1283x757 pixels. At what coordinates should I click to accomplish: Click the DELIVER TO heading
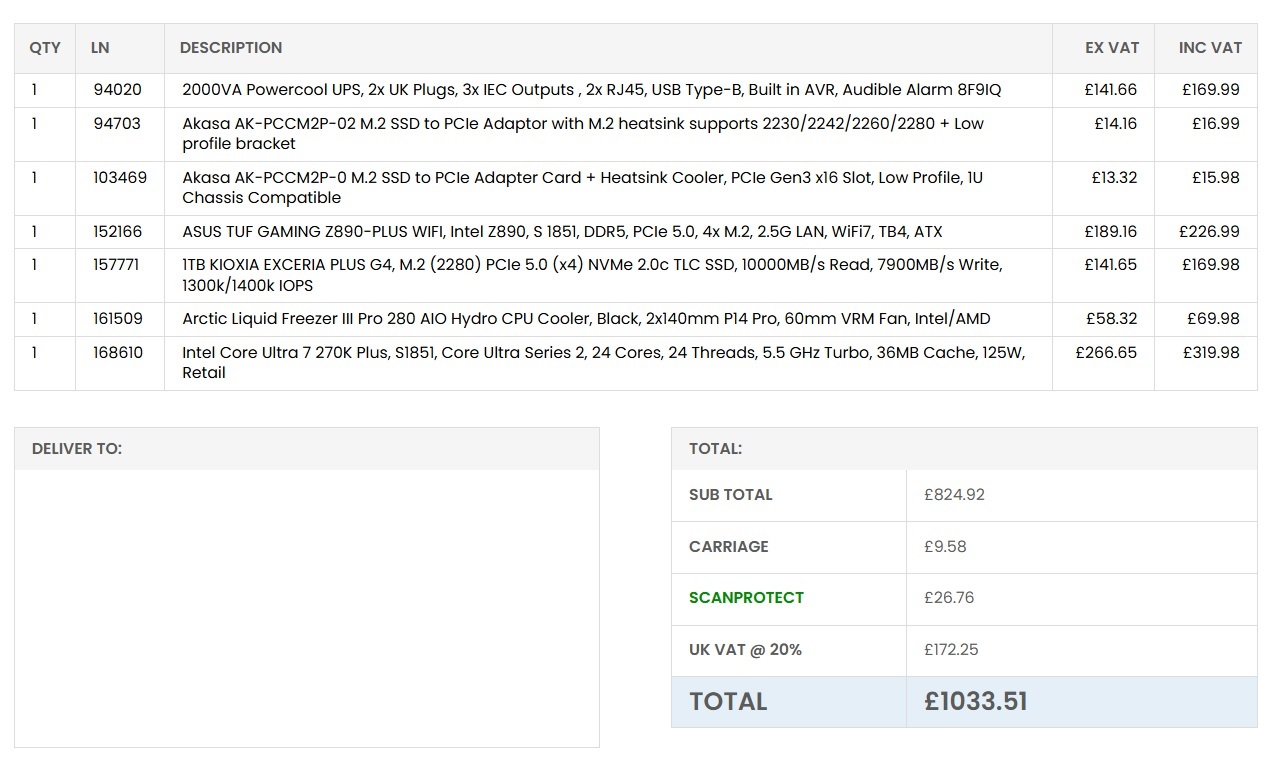[77, 449]
